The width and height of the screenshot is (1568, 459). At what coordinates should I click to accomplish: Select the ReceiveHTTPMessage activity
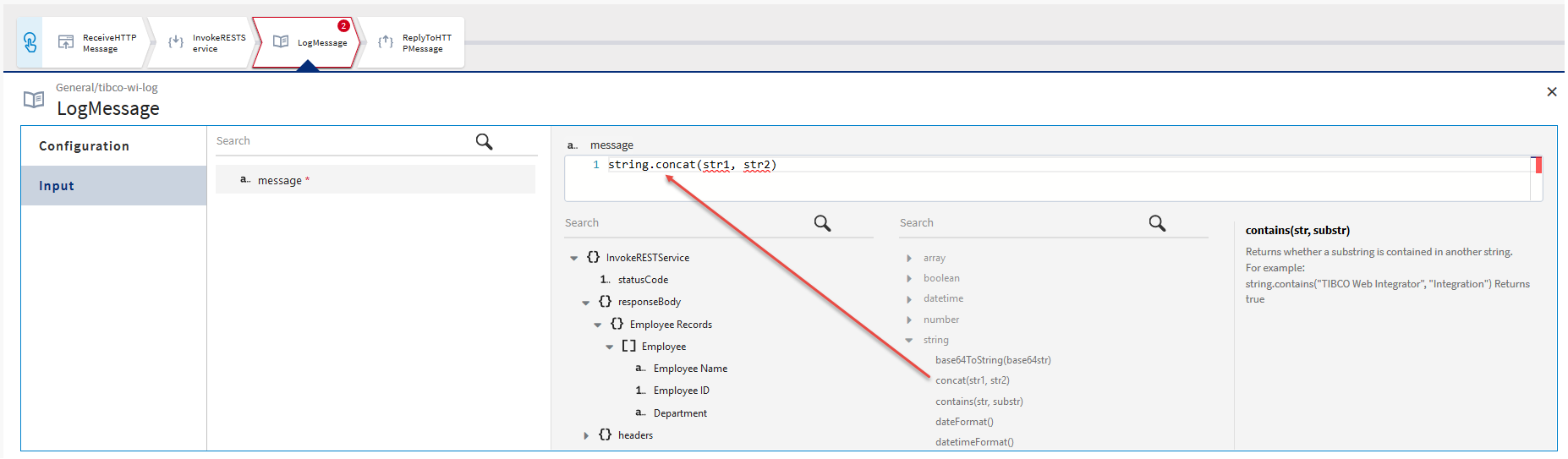(97, 43)
